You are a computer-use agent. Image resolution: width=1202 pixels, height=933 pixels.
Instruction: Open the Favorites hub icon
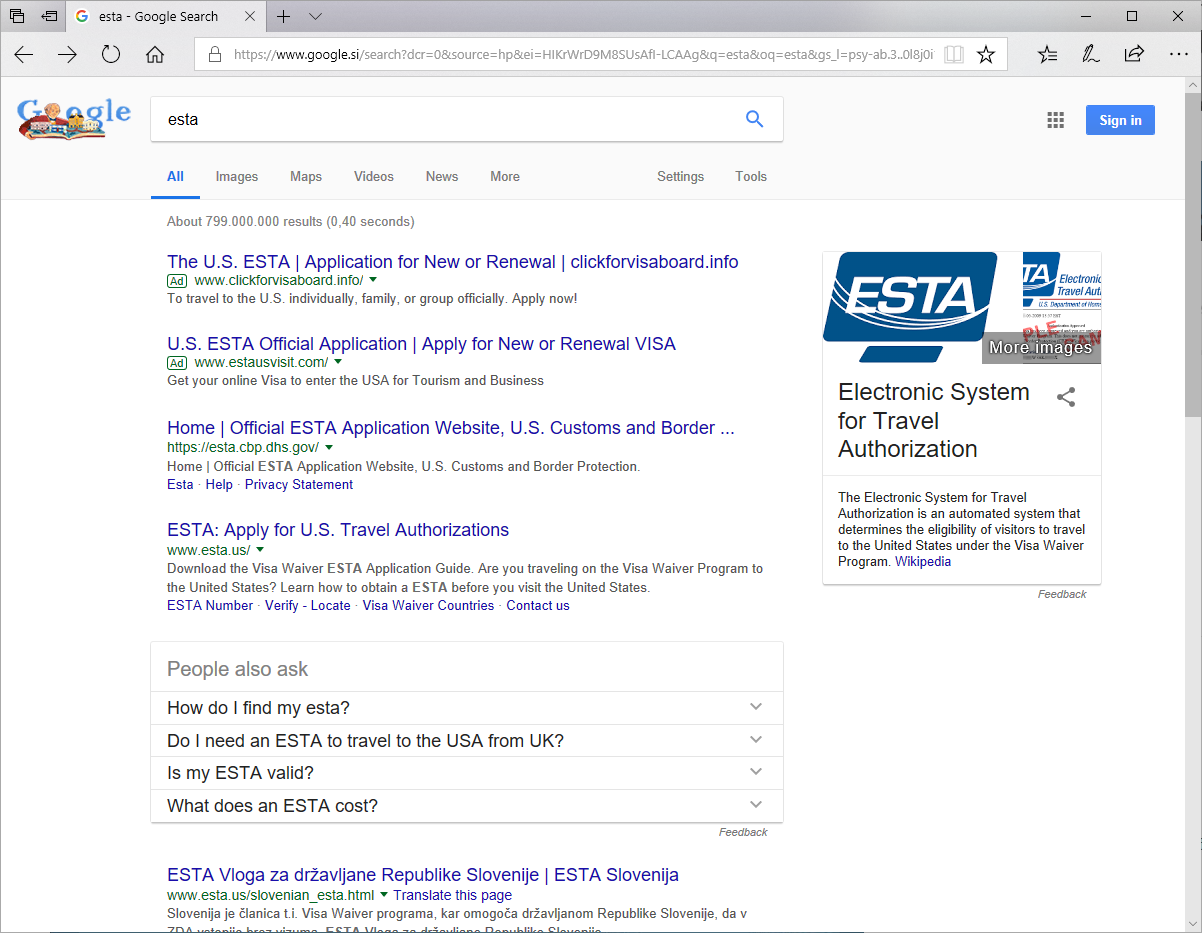pyautogui.click(x=1047, y=55)
